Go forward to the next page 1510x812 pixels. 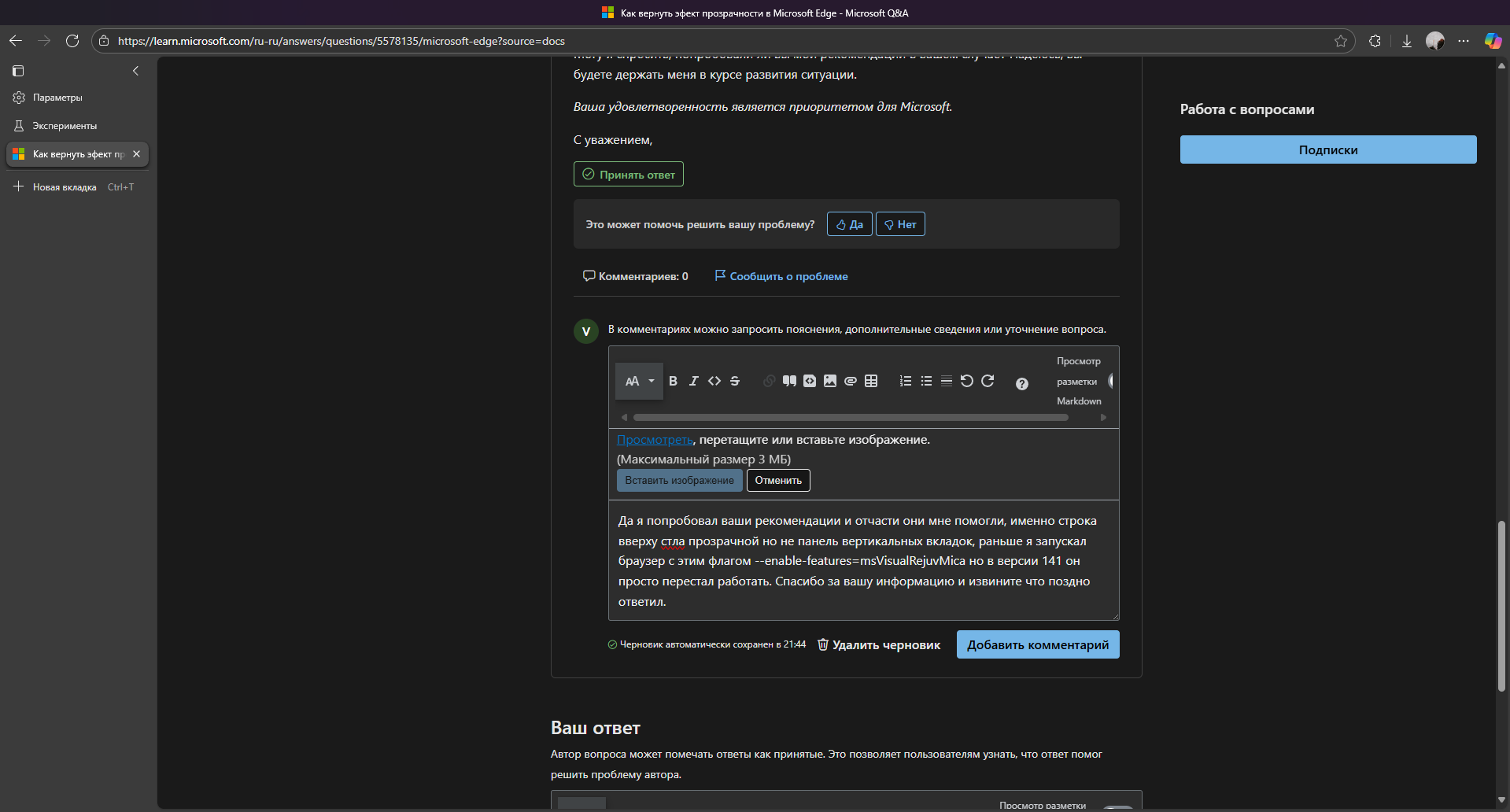44,41
